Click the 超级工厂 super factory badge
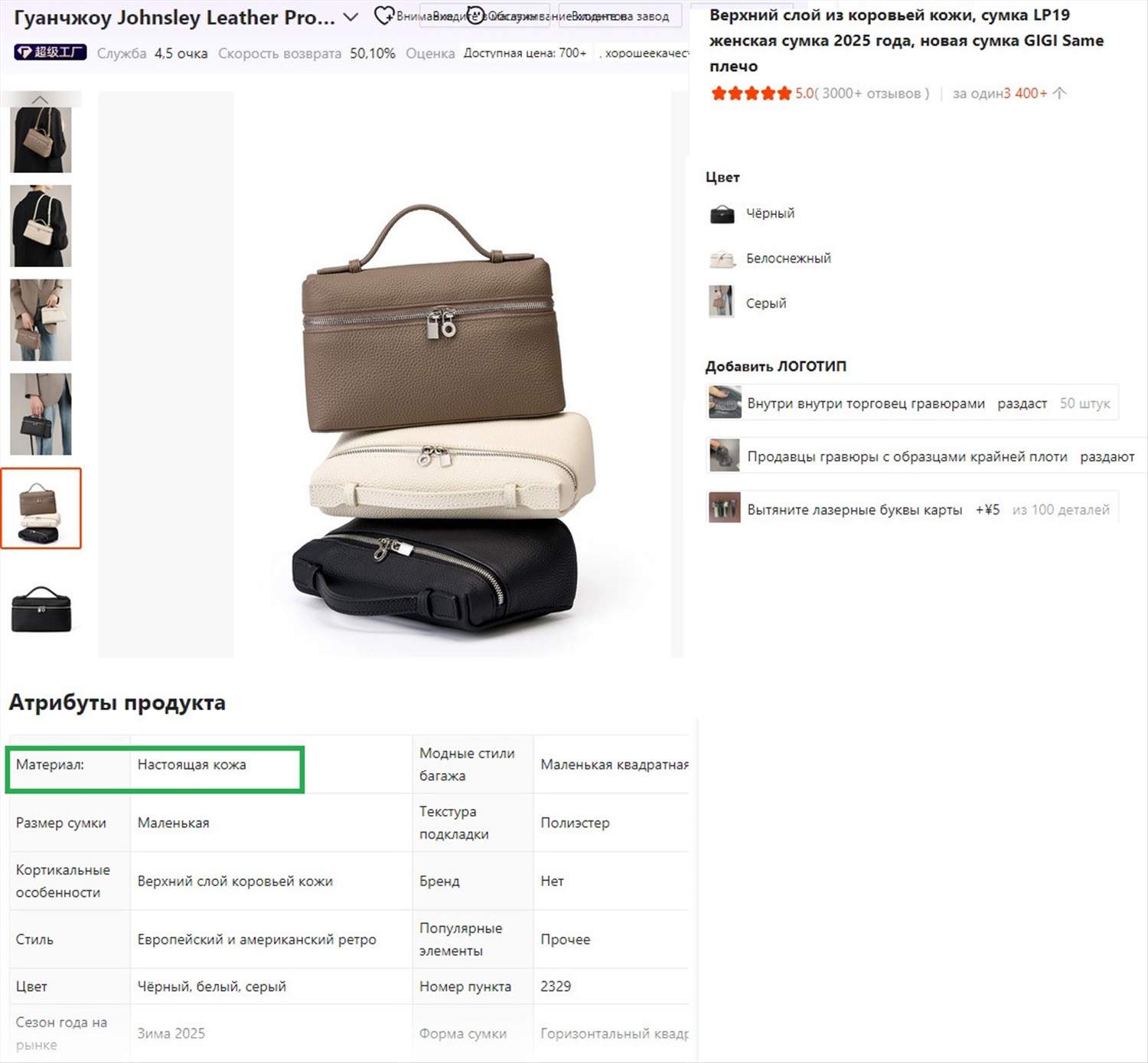Image resolution: width=1148 pixels, height=1063 pixels. pyautogui.click(x=51, y=52)
